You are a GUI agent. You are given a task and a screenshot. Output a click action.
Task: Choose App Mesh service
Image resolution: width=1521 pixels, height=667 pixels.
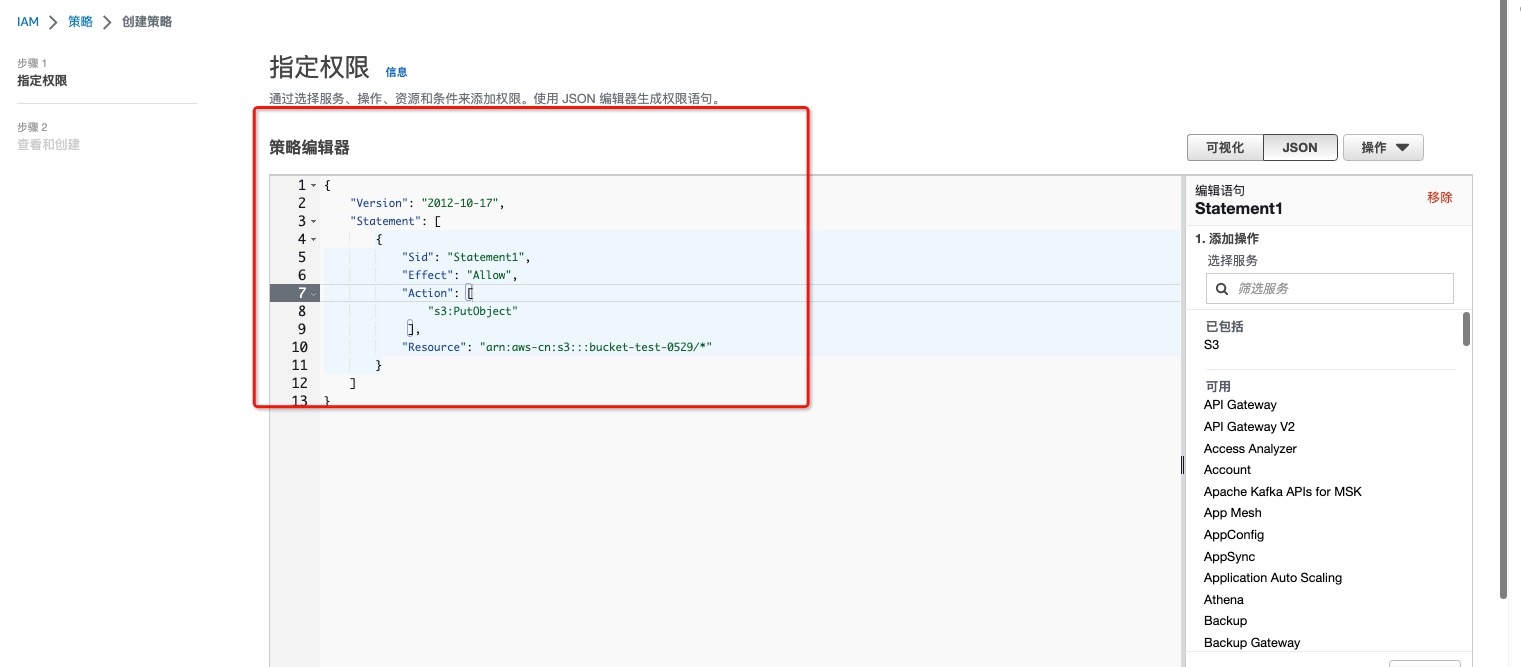tap(1233, 513)
